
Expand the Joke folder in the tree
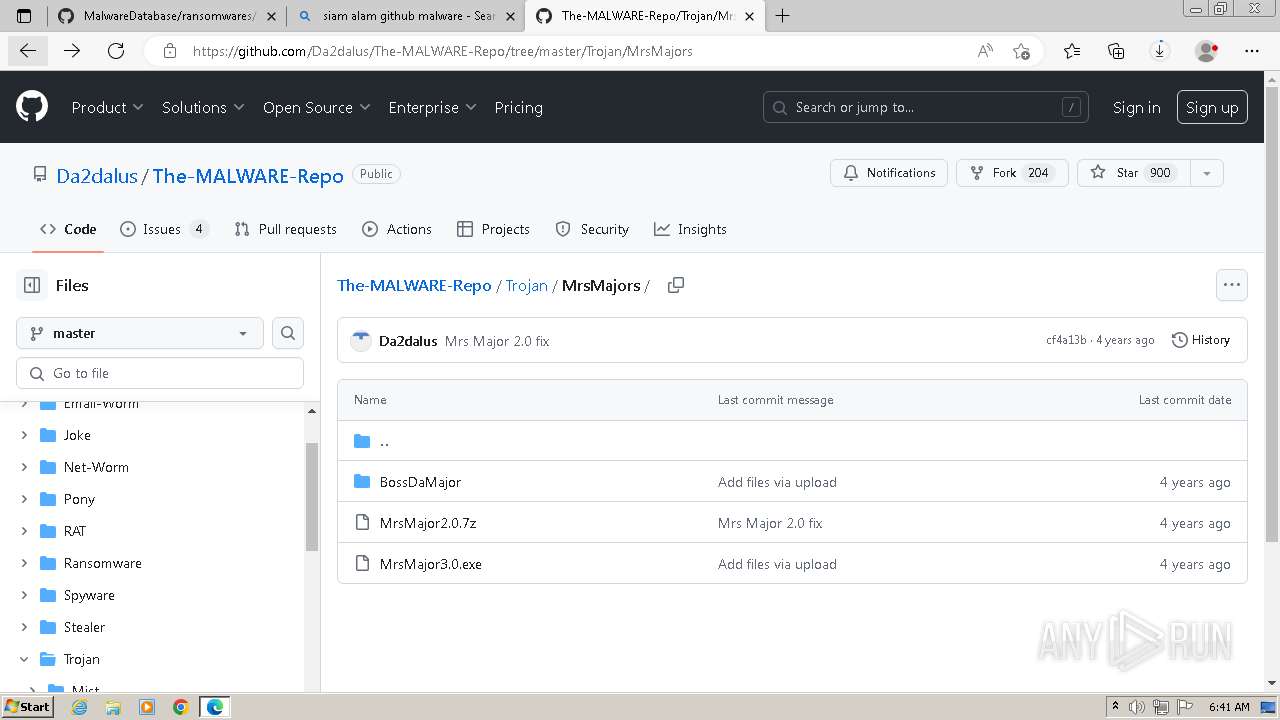coord(24,435)
